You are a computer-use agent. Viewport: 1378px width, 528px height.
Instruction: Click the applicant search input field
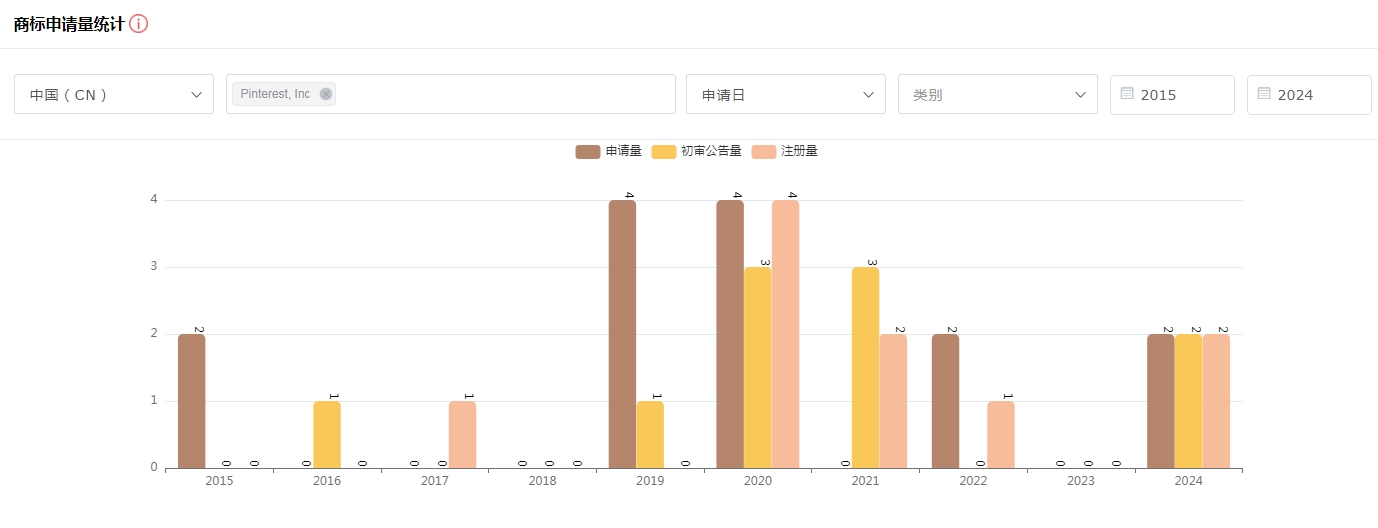click(500, 94)
